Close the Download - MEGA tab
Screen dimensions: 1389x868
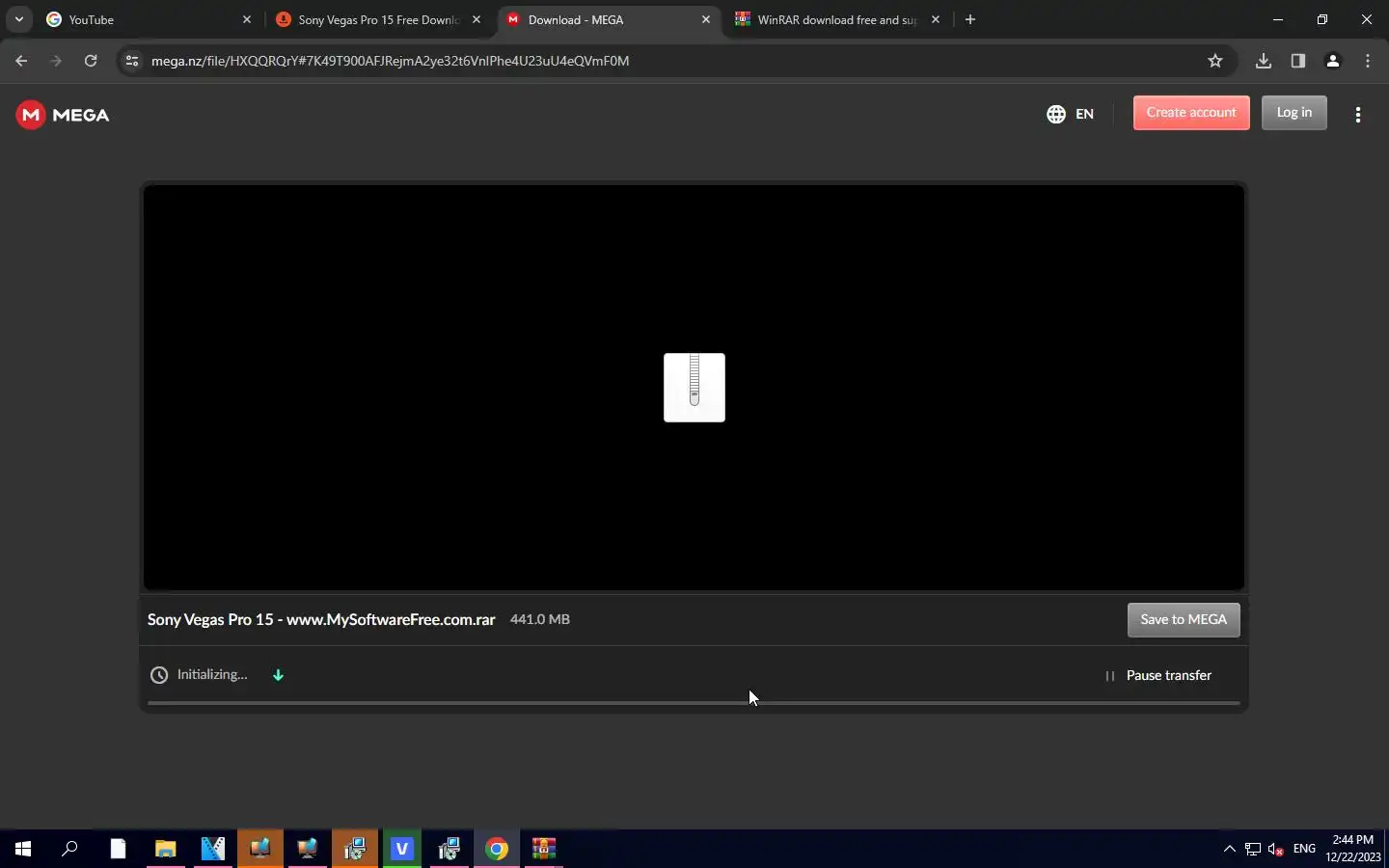706,19
